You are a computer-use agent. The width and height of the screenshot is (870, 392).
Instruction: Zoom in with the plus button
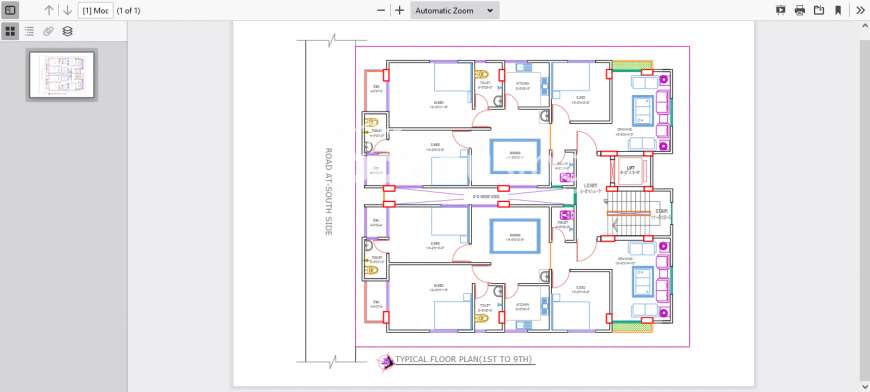click(x=399, y=11)
